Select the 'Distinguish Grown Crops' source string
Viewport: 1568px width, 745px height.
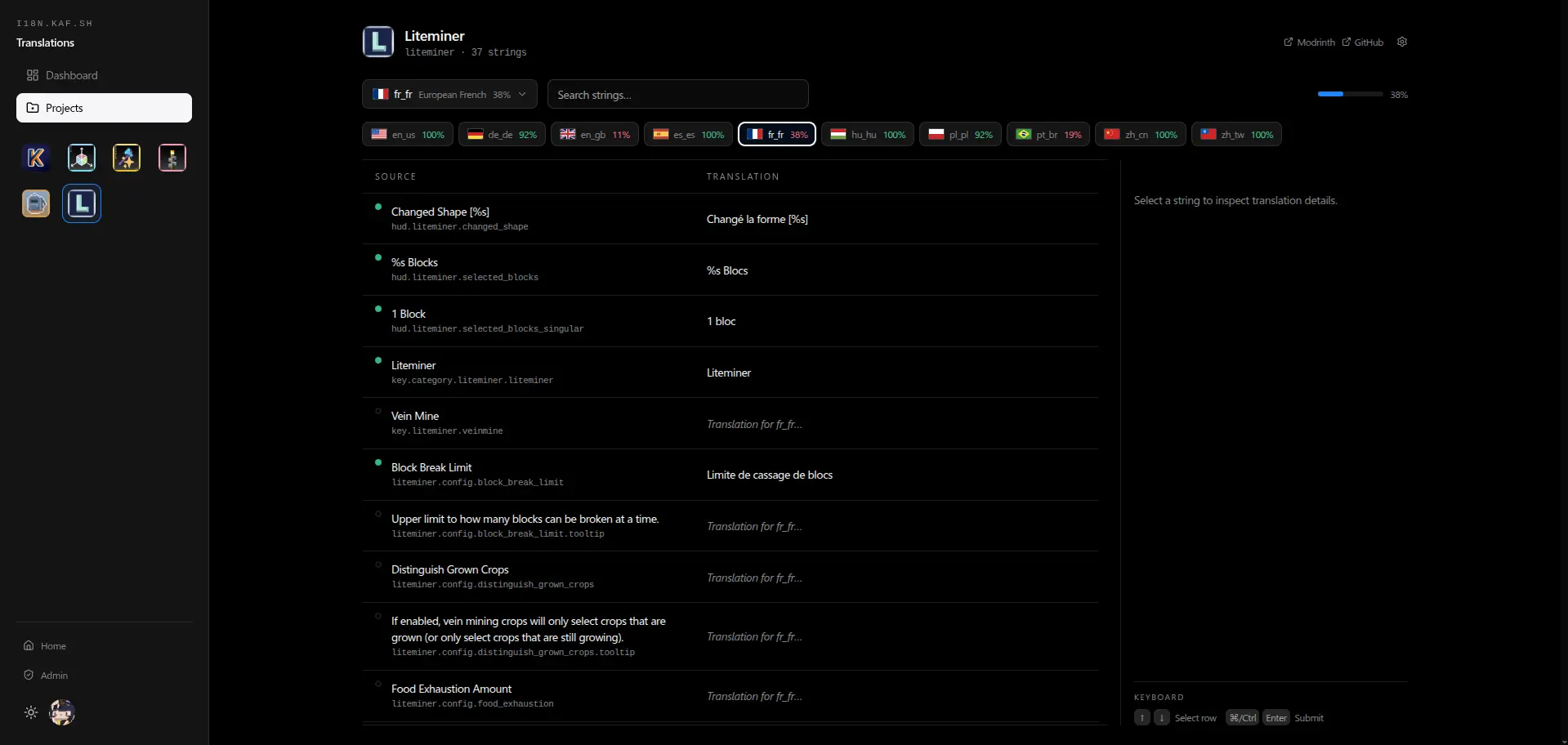[x=450, y=569]
